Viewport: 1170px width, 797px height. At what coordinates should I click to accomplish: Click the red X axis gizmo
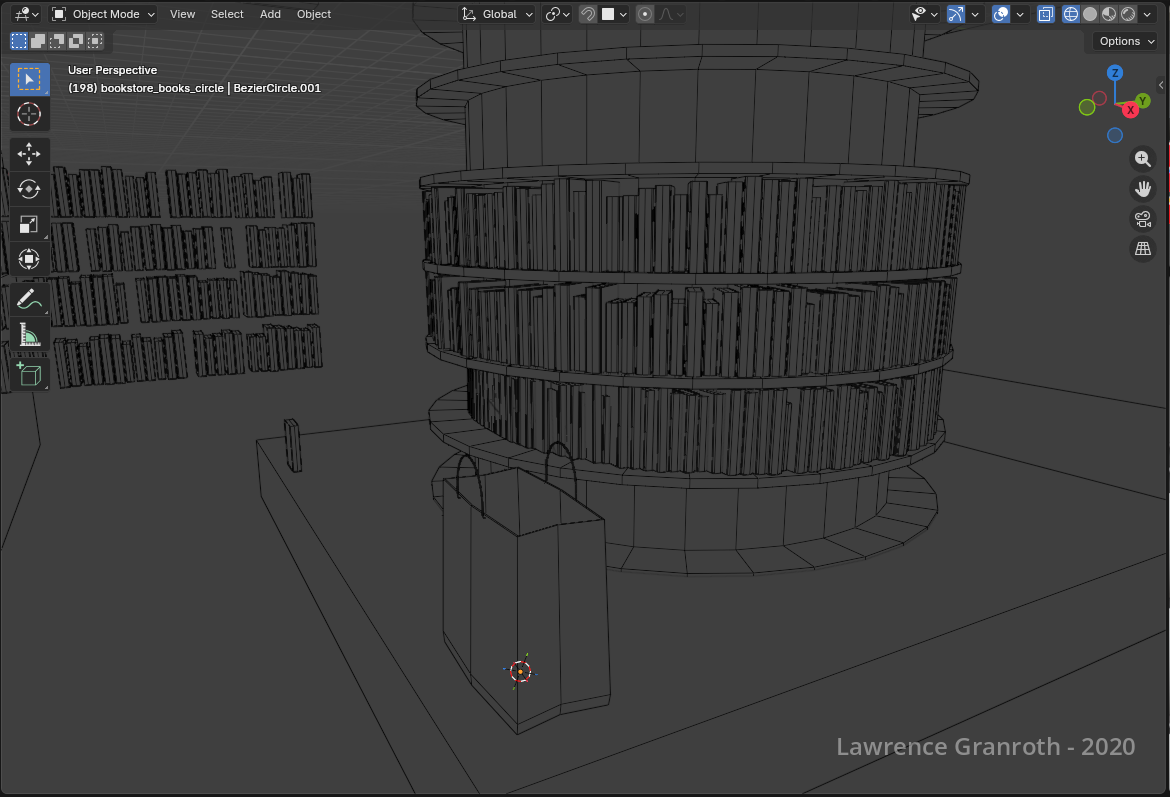coord(1131,109)
